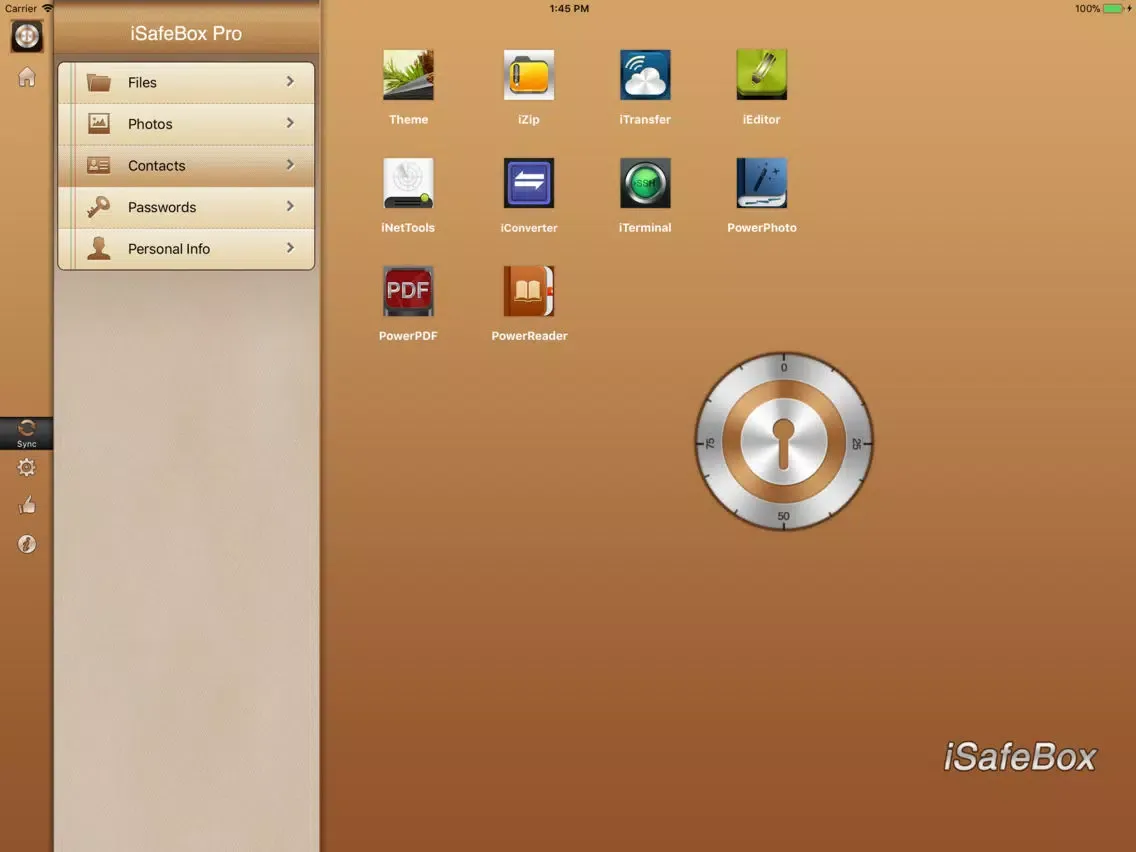1136x852 pixels.
Task: Select the Contacts menu item
Action: point(186,166)
